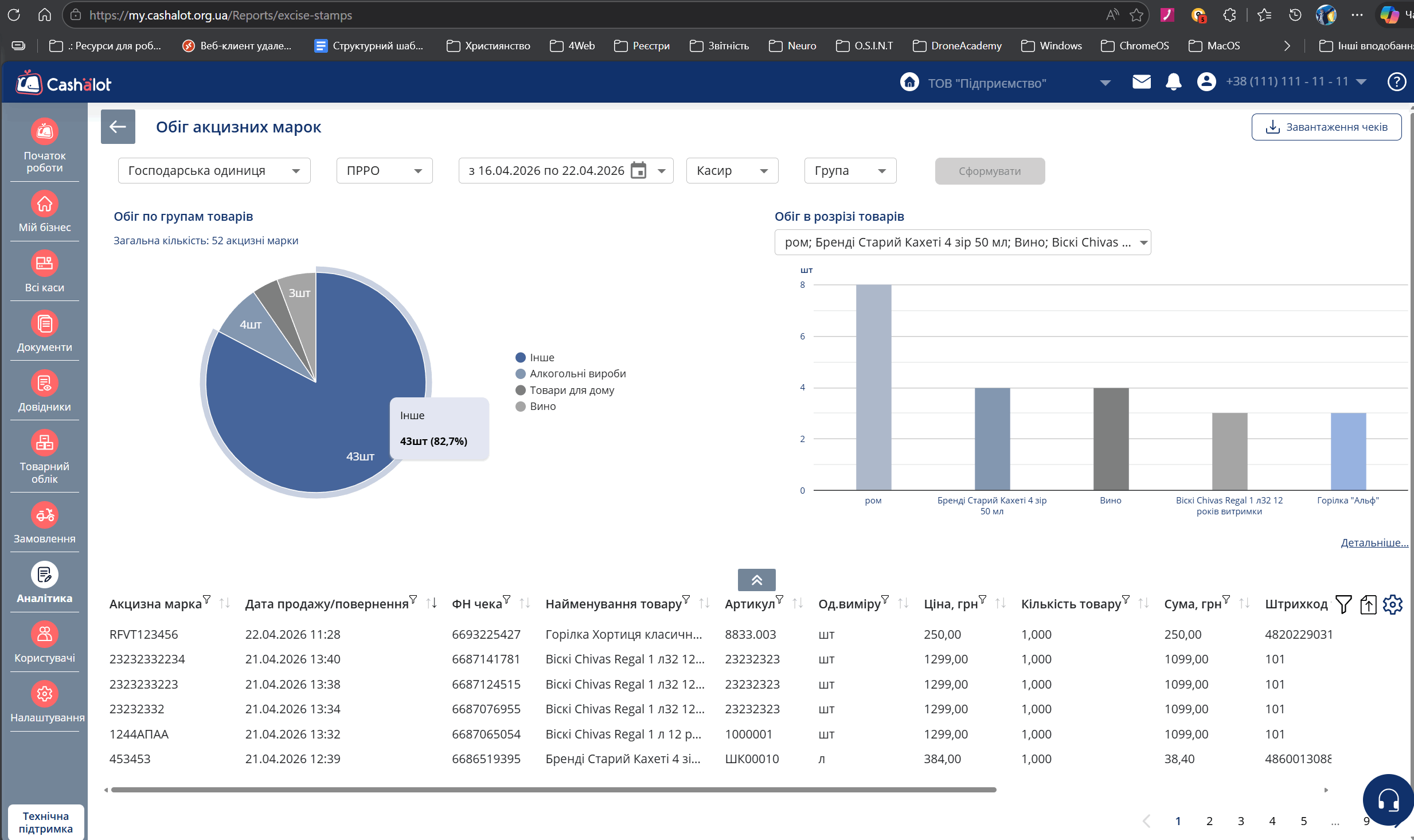Open table column settings gear icon
Viewport: 1414px width, 840px height.
click(x=1392, y=604)
